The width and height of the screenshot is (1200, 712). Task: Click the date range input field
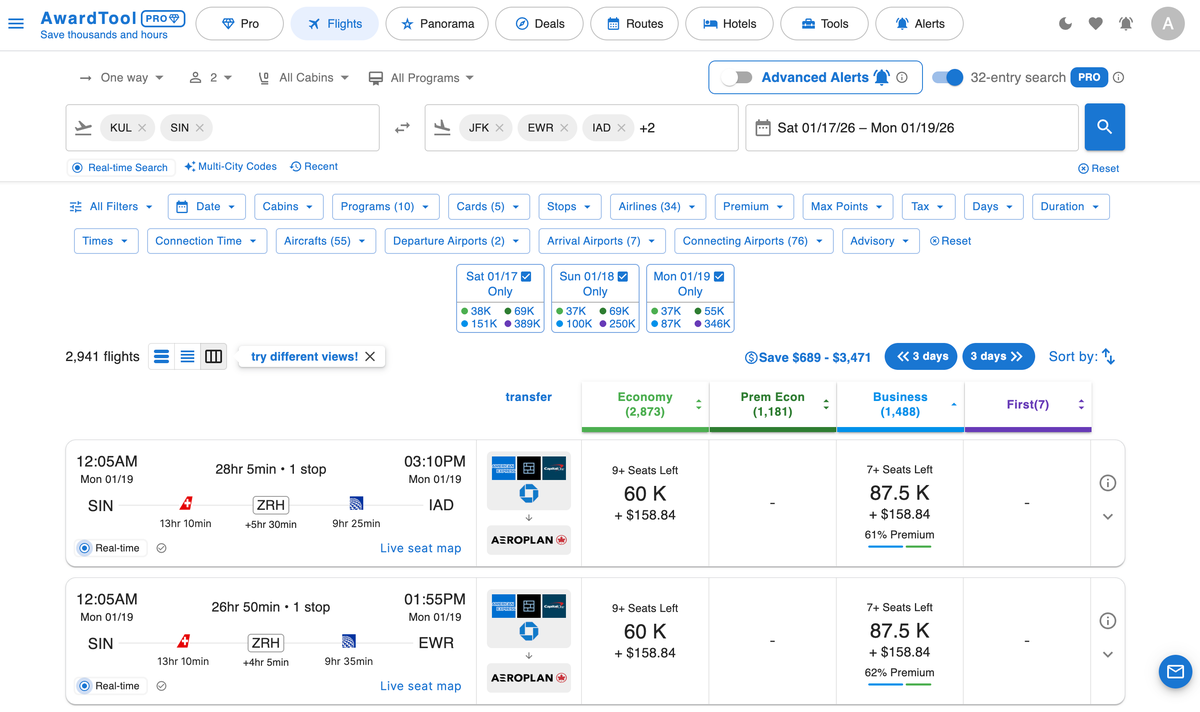[910, 127]
